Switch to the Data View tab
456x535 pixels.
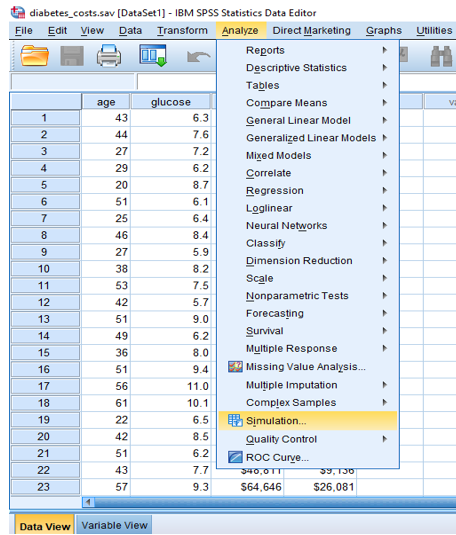[x=45, y=525]
